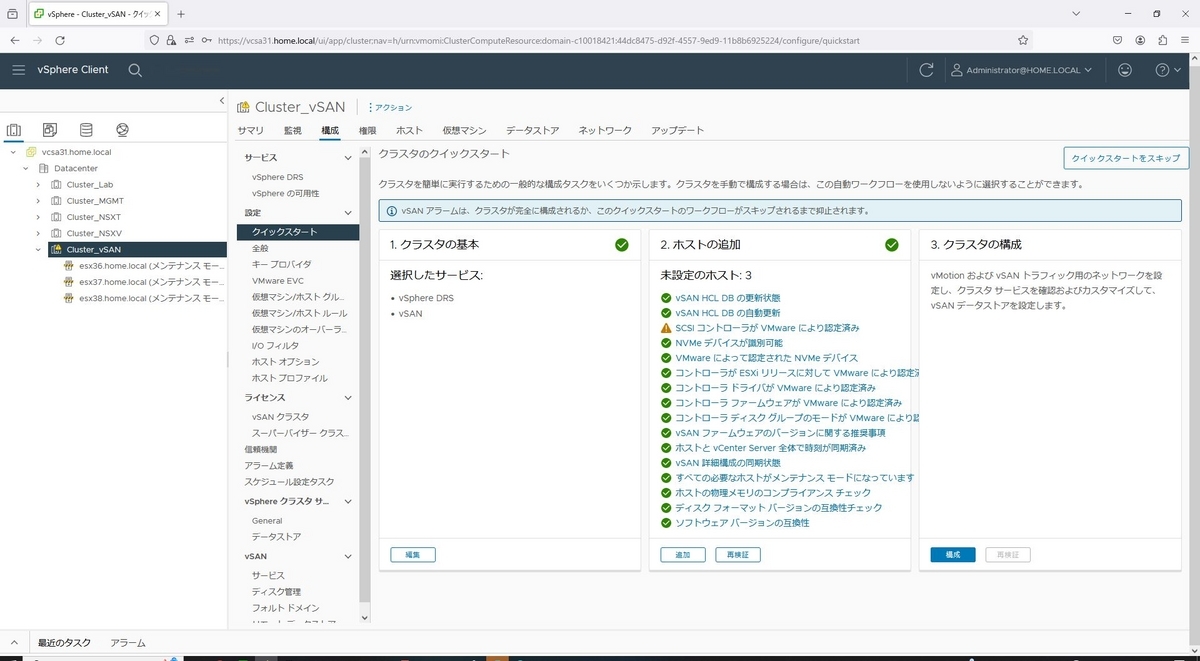Switch to the データストア tab

[x=532, y=131]
